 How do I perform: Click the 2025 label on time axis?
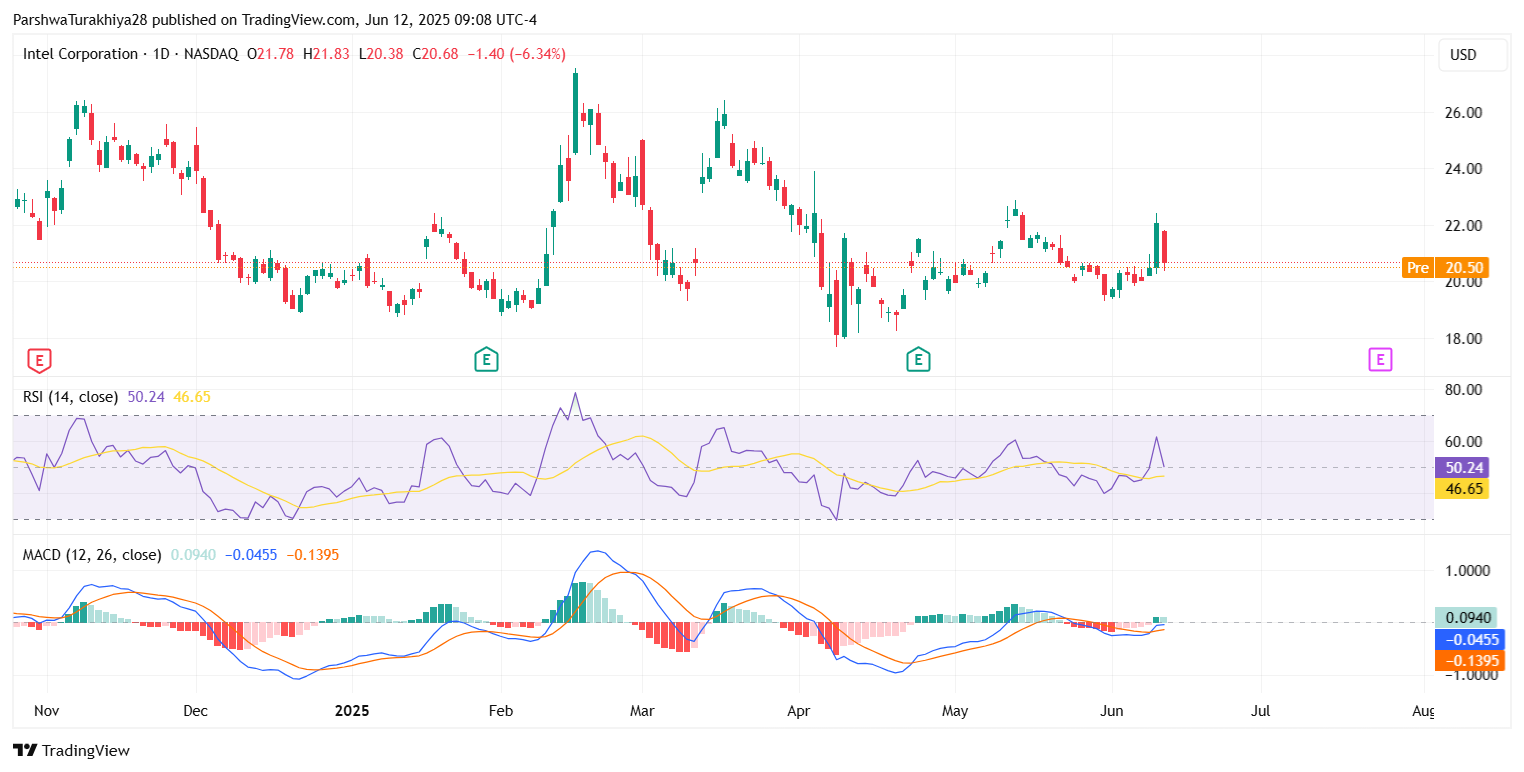[352, 711]
